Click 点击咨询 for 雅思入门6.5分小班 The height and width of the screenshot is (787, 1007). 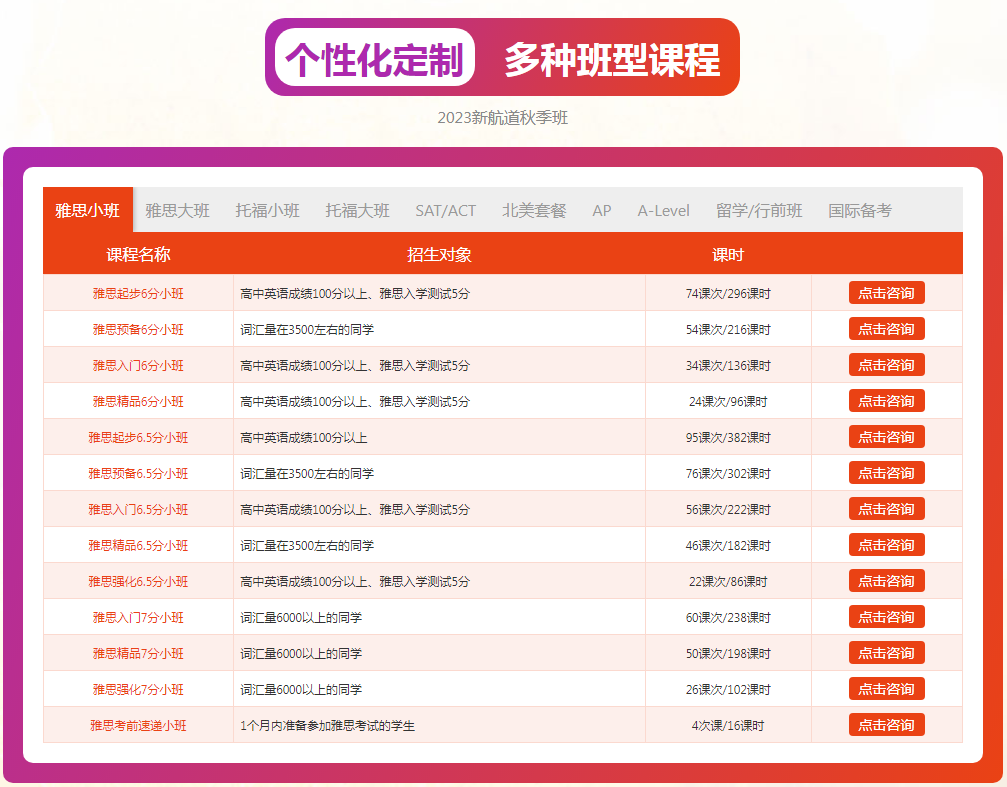(x=886, y=509)
